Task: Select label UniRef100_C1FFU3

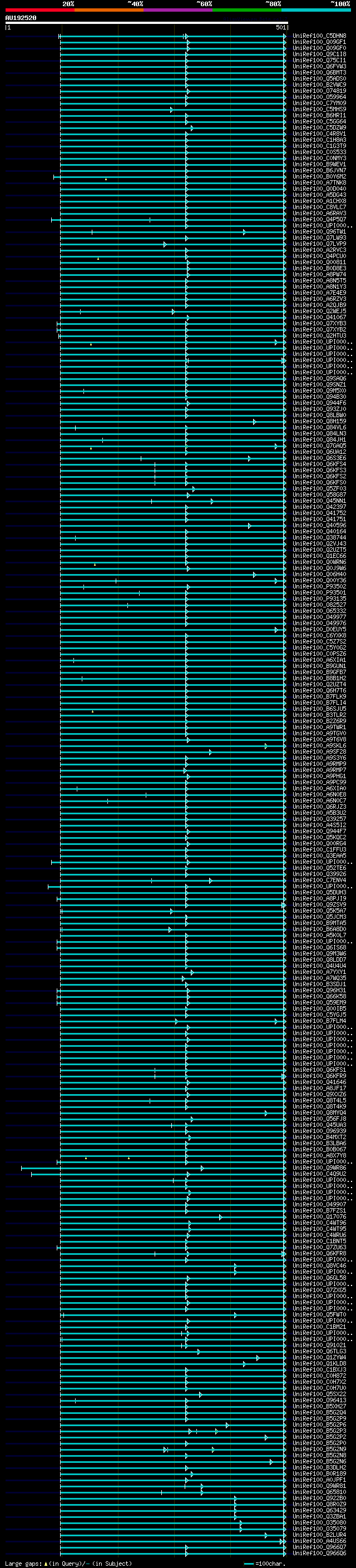Action: 319,850
